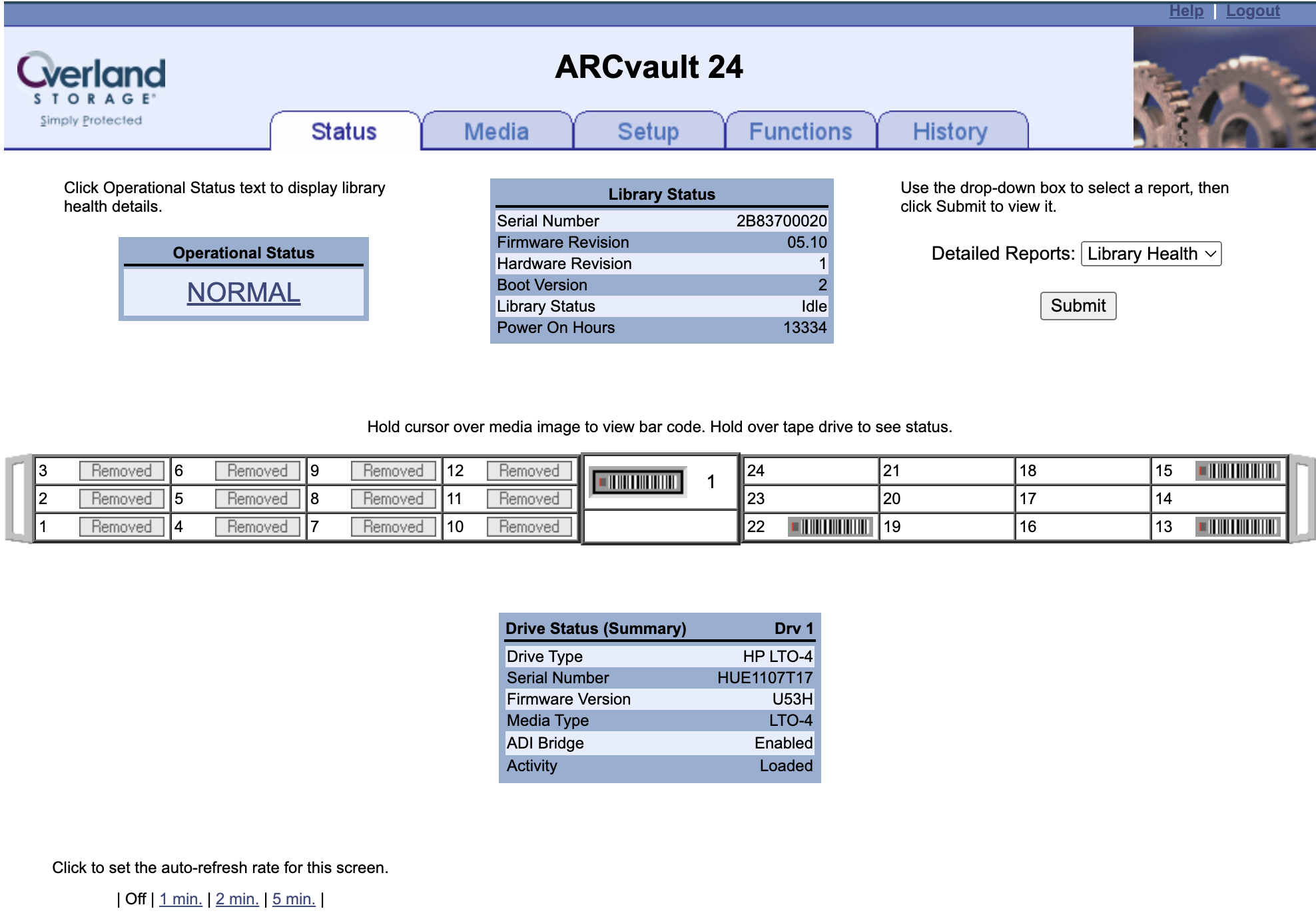
Task: Open the History tab
Action: 950,131
